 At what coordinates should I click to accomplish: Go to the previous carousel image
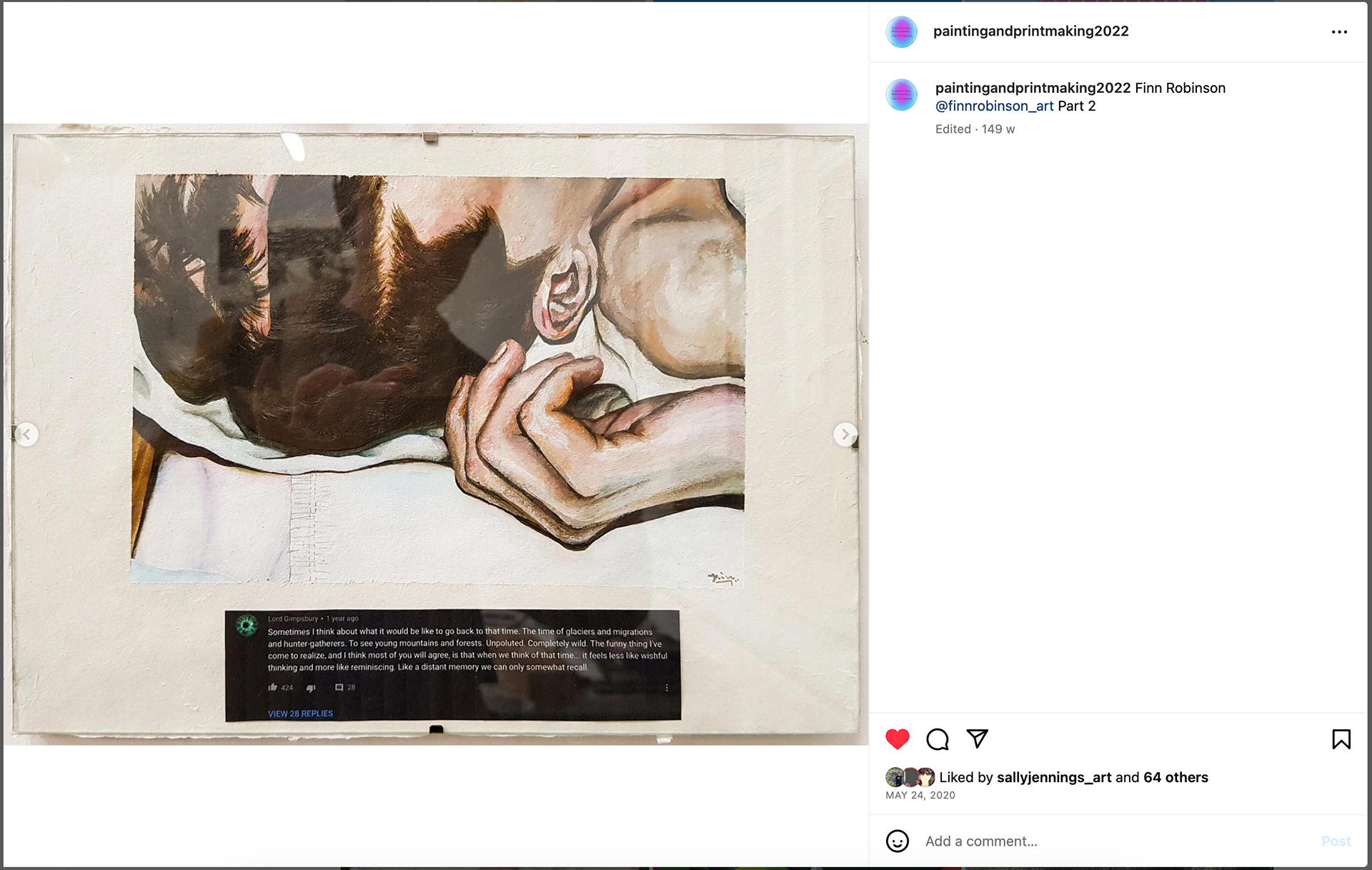tap(26, 434)
